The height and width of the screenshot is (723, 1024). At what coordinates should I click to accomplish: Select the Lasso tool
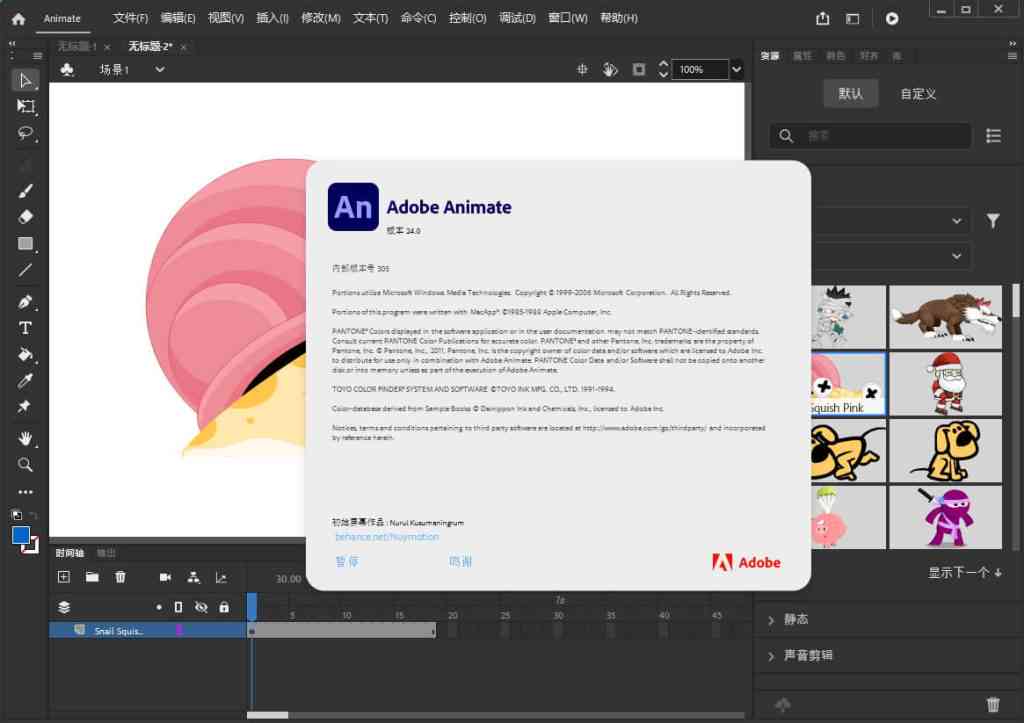(25, 133)
